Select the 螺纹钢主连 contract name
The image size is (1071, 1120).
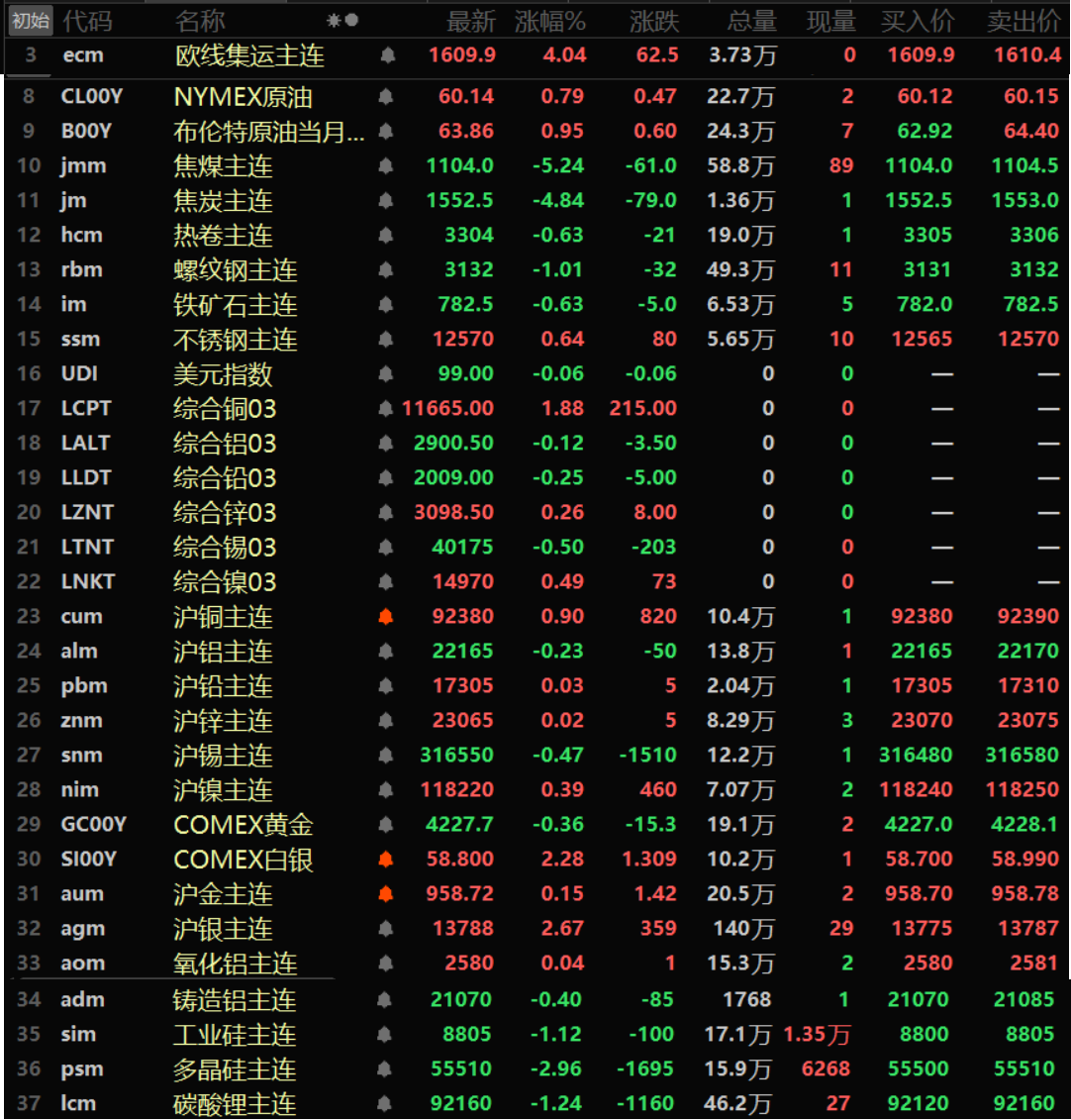coord(235,269)
